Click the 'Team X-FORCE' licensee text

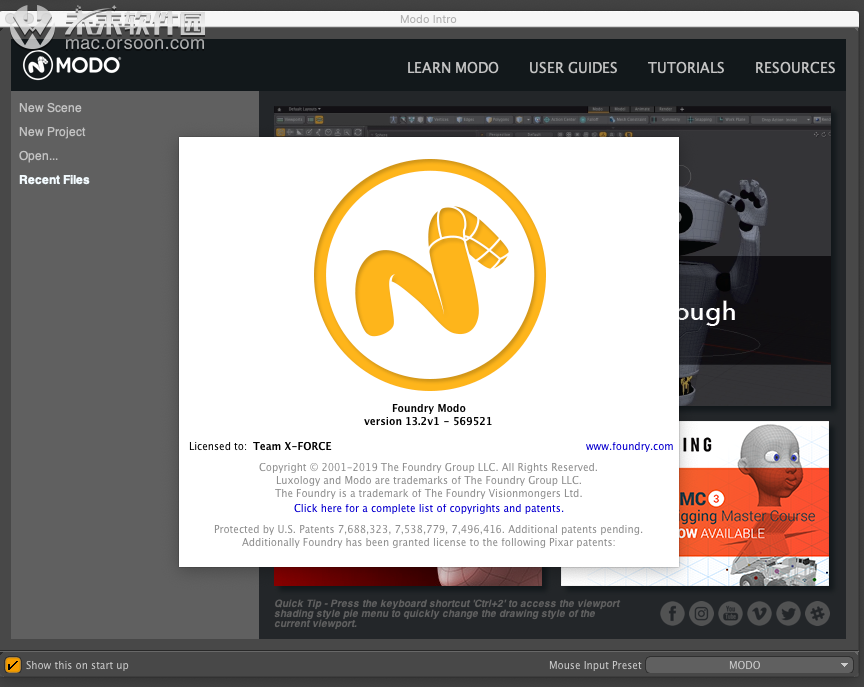tap(292, 446)
